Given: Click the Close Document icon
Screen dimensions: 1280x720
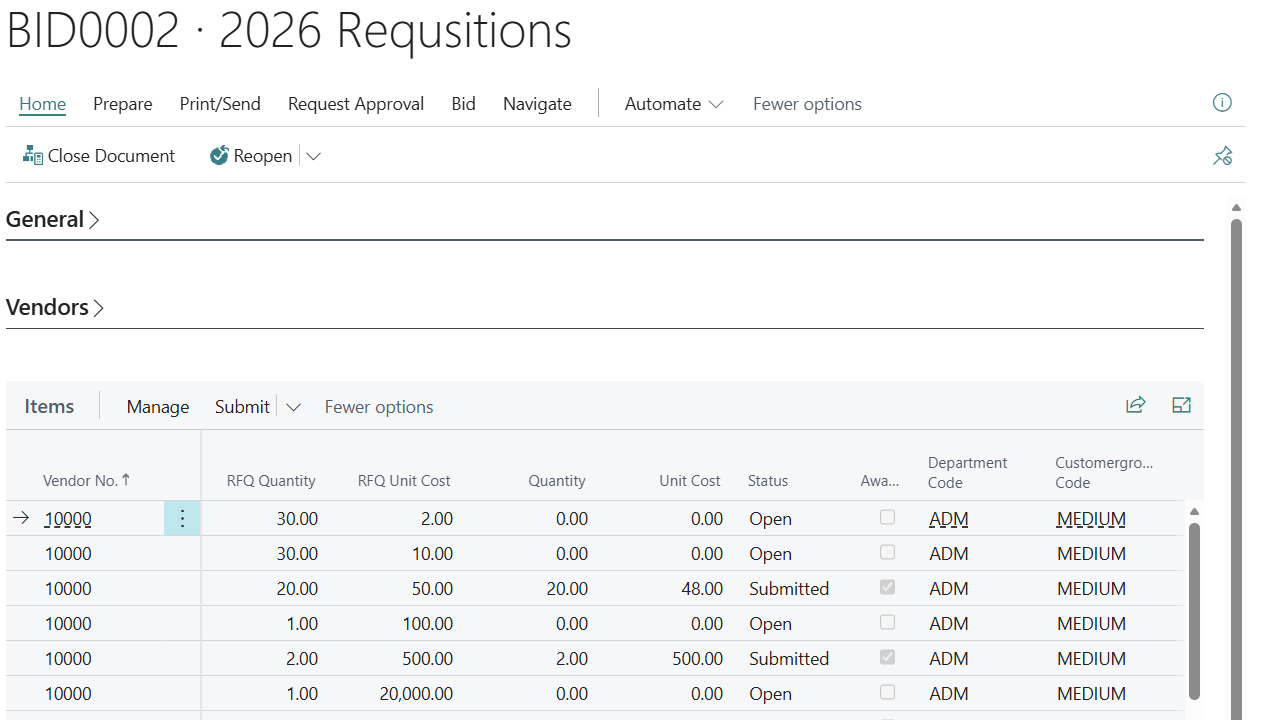Looking at the screenshot, I should [x=31, y=155].
